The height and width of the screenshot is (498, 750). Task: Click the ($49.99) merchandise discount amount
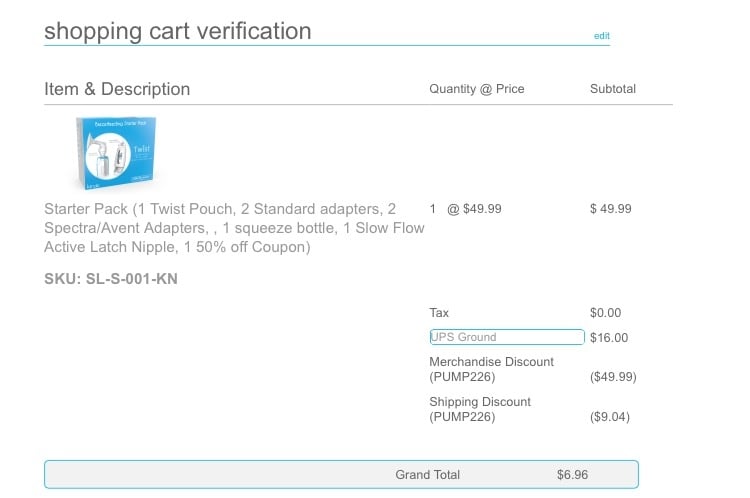pos(613,377)
